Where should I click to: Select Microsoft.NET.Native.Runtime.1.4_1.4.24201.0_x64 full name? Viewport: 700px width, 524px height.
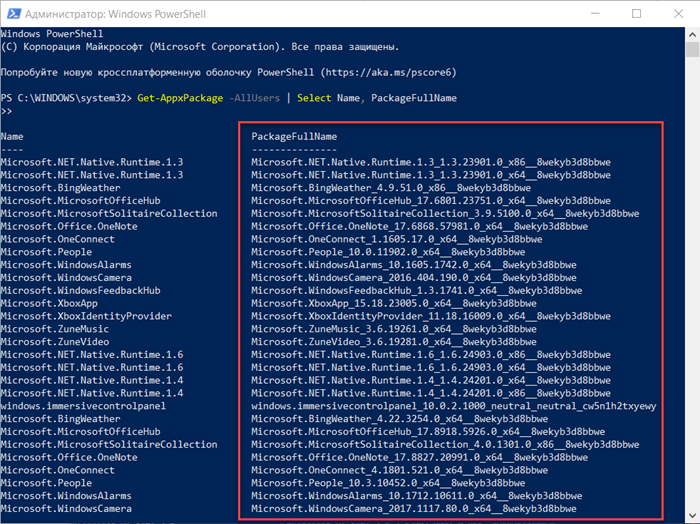[431, 380]
